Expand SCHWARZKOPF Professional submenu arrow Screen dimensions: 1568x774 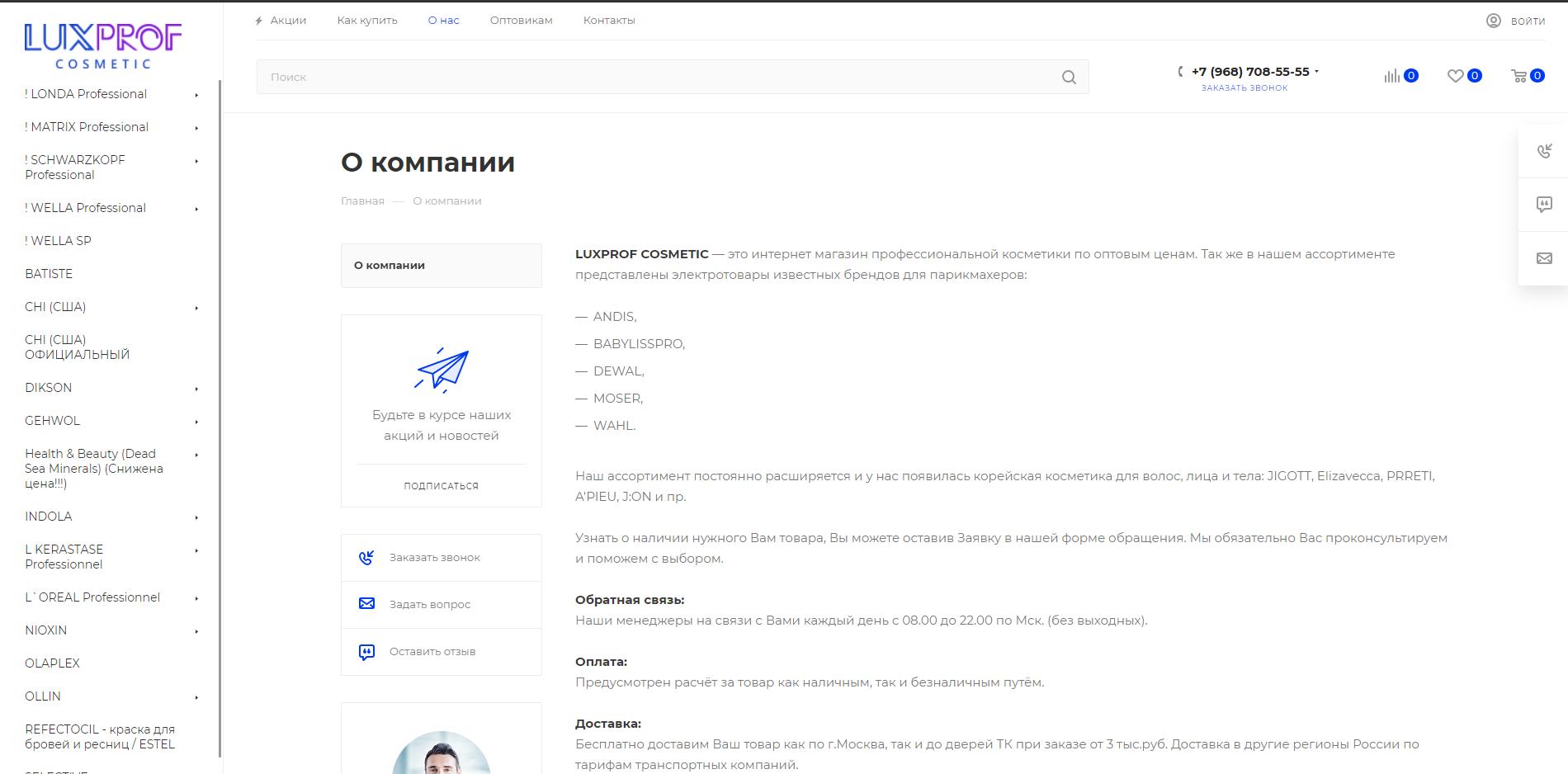tap(196, 161)
